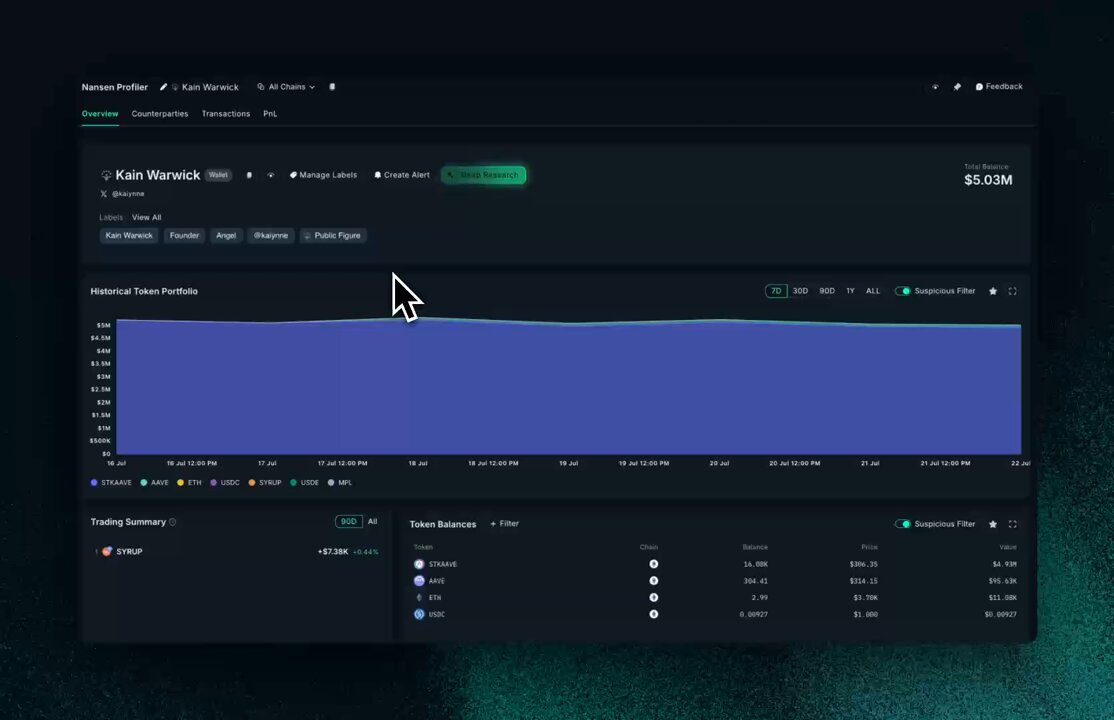Screen dimensions: 1114x720
Task: Toggle MPL series in chart legend
Action: pos(340,483)
